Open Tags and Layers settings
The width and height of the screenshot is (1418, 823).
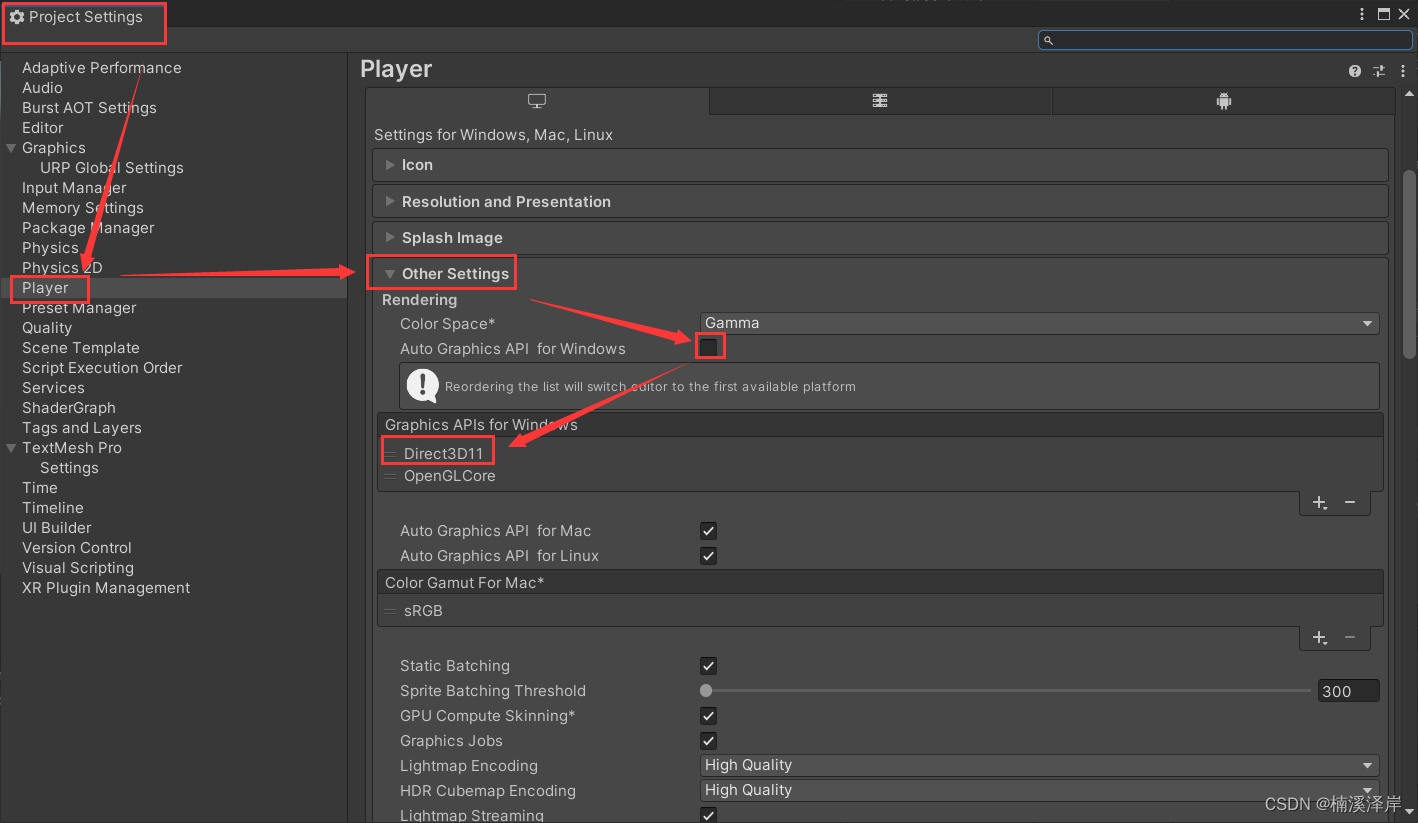coord(82,428)
